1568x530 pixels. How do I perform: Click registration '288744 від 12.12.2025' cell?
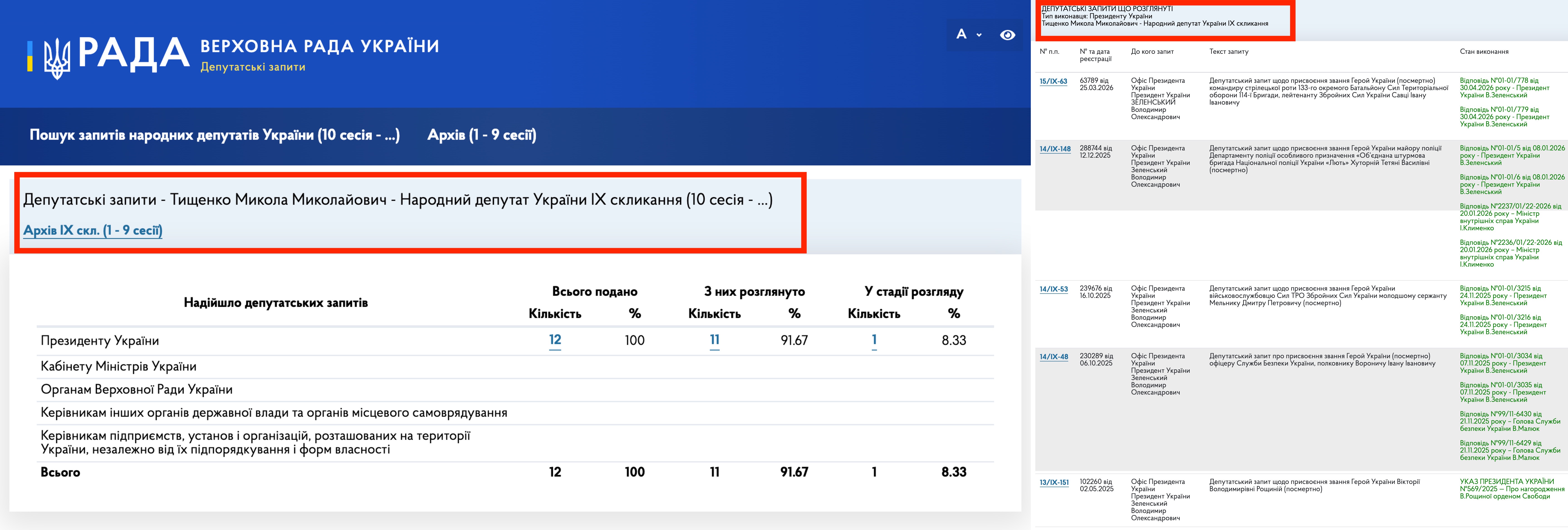[1096, 152]
